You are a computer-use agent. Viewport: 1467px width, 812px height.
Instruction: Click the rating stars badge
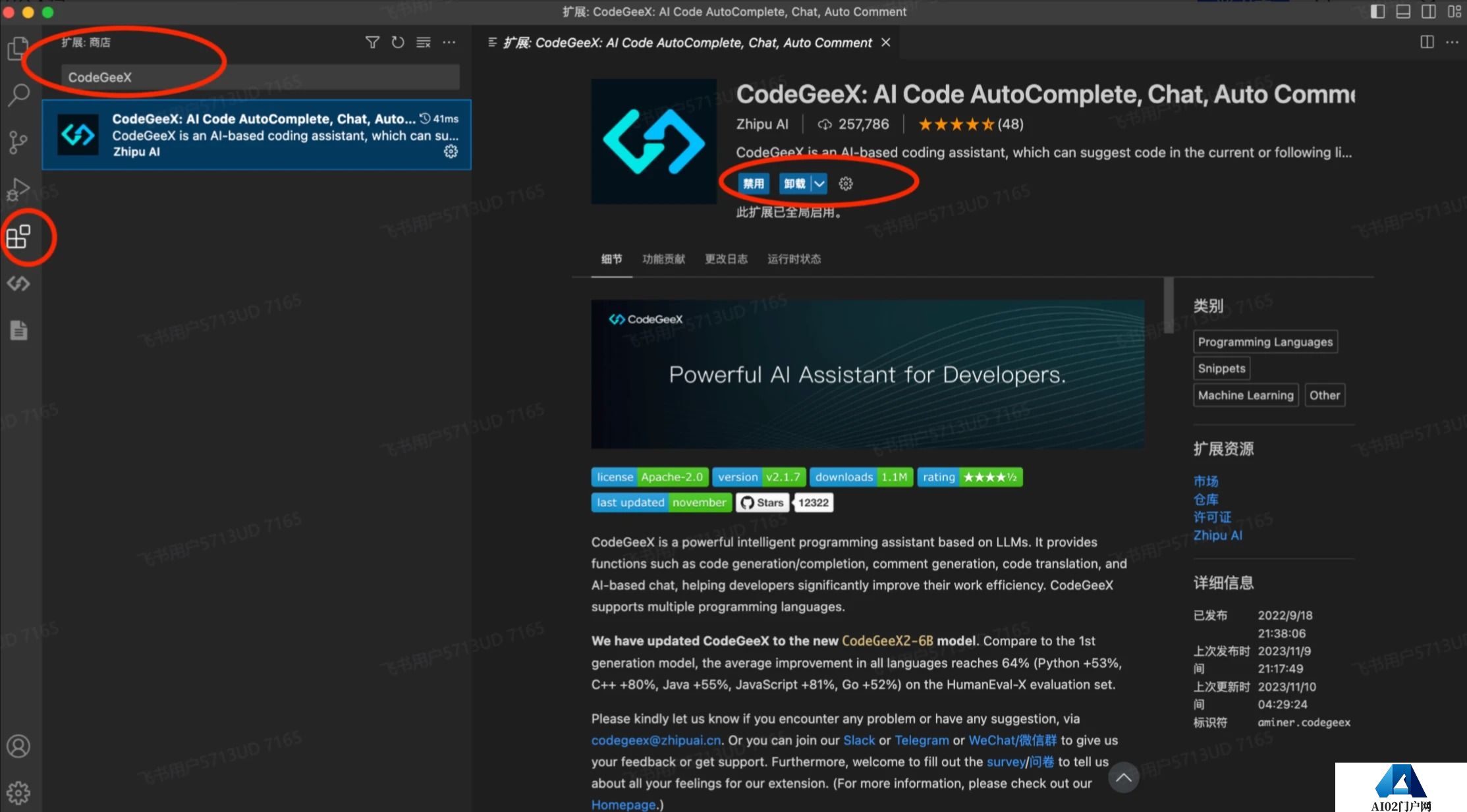970,477
